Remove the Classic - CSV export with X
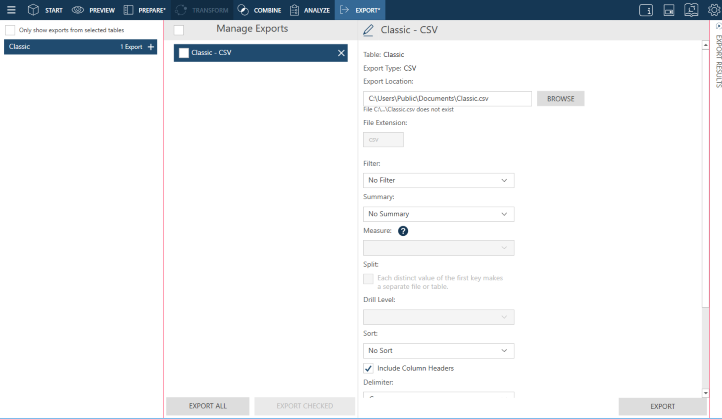Screen dimensions: 722x419 click(x=341, y=53)
